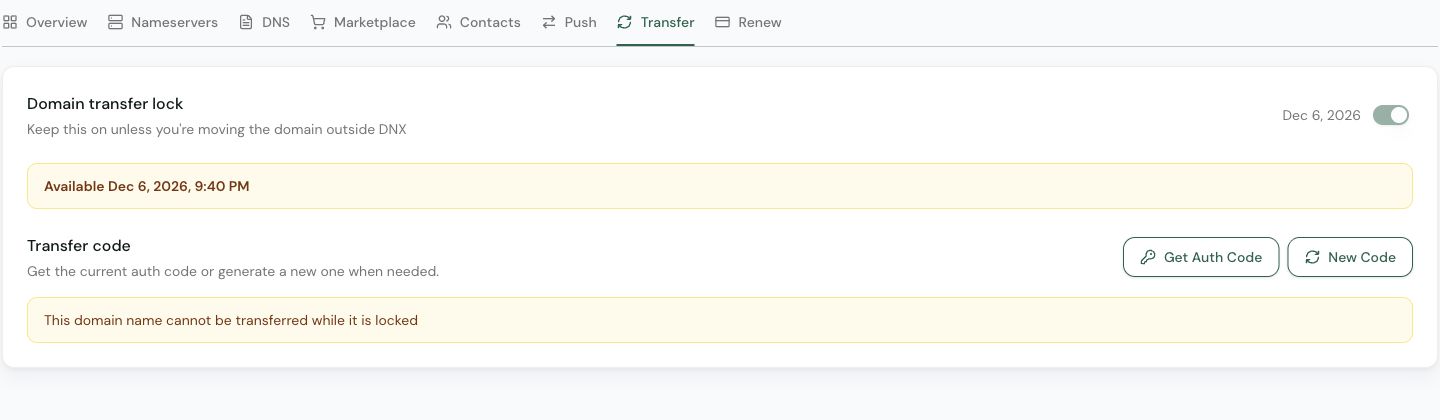Click the 'Available Dec 6, 2026, 9:40 PM' notice
This screenshot has width=1440, height=420.
click(720, 186)
